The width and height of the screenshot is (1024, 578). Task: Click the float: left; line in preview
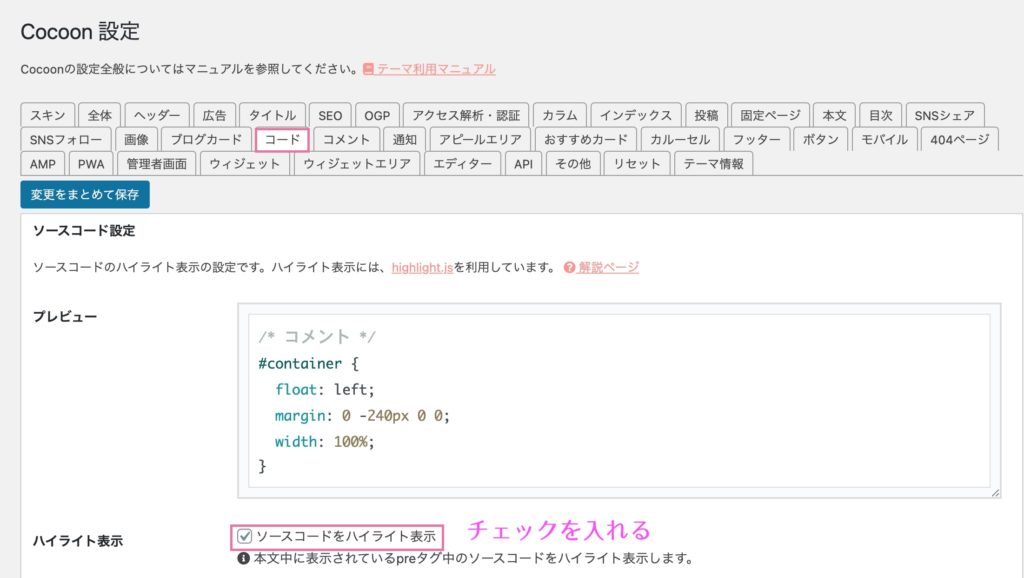coord(325,389)
